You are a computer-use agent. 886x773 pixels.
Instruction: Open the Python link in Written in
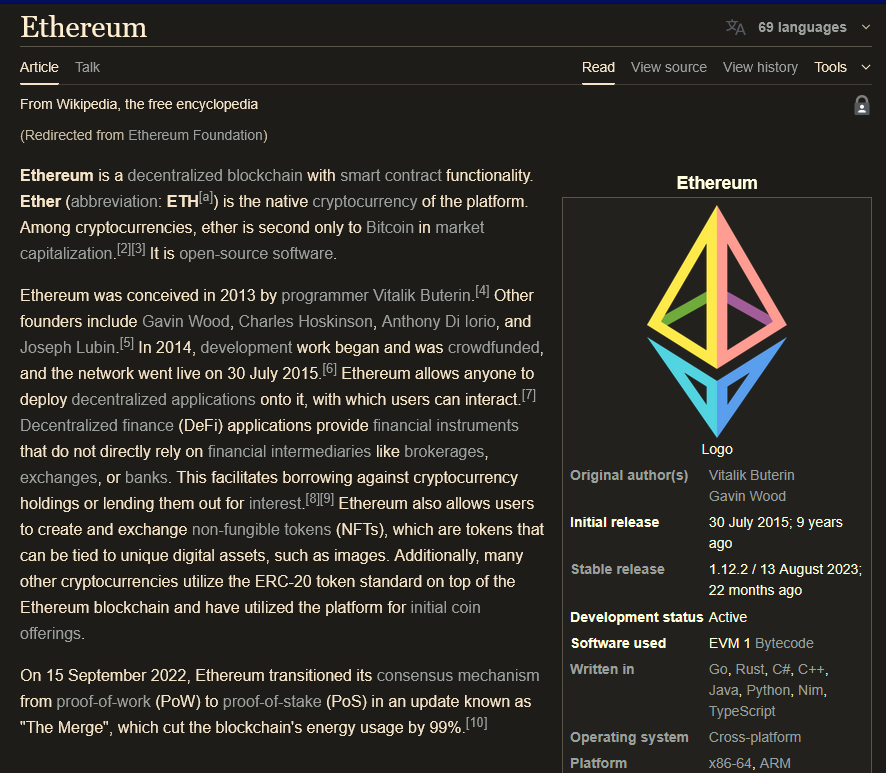tap(768, 690)
